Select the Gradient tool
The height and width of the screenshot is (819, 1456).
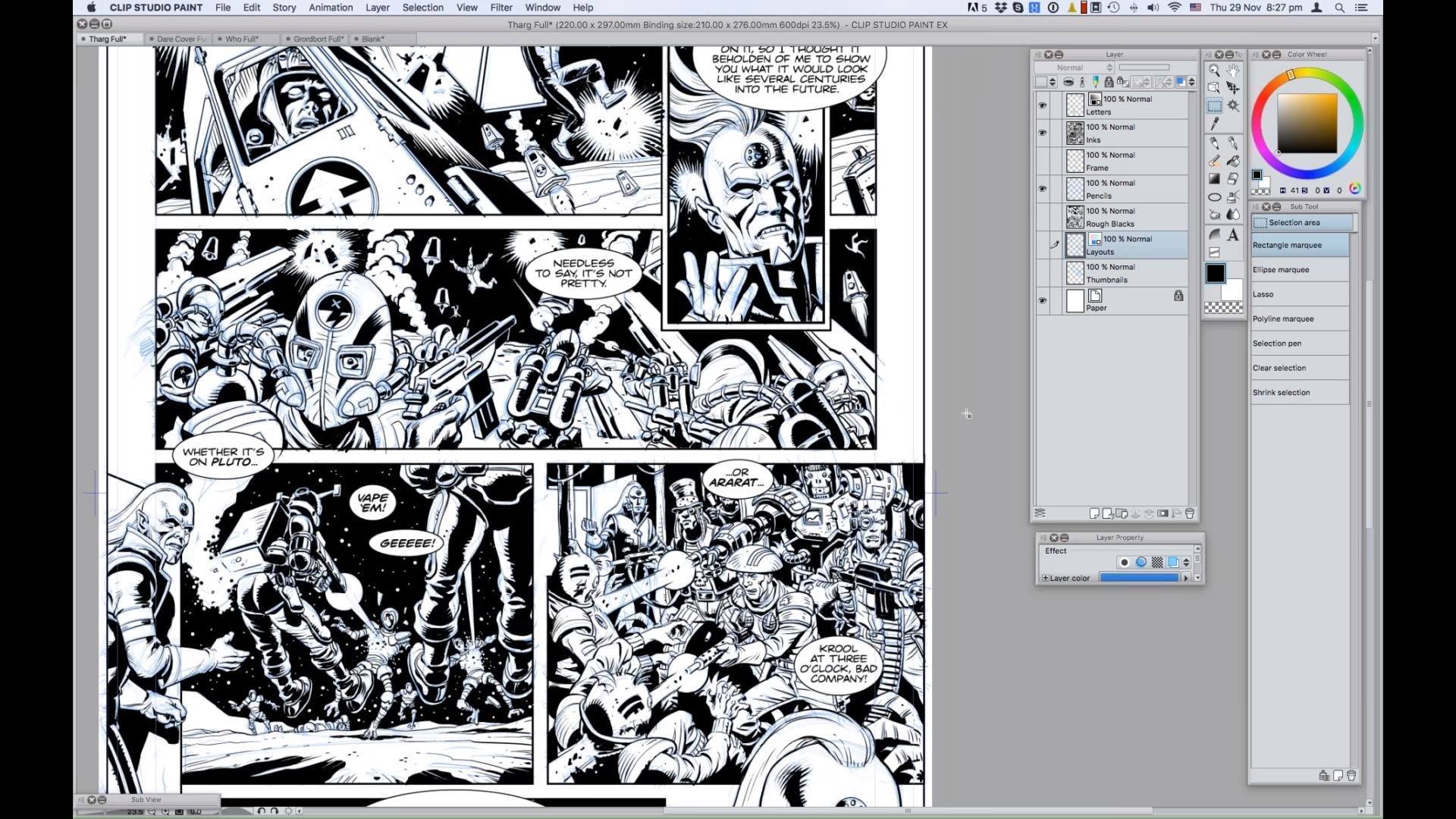(1214, 179)
